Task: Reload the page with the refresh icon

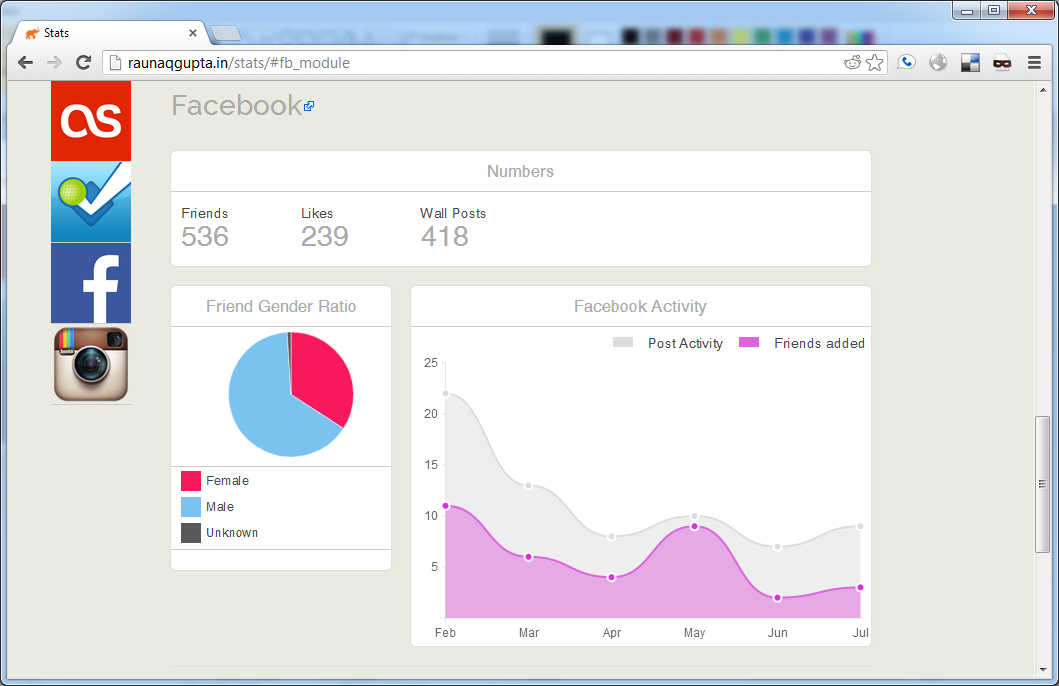Action: (x=83, y=63)
